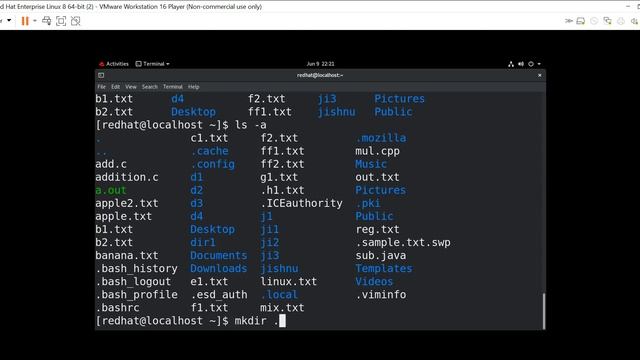Image resolution: width=640 pixels, height=360 pixels.
Task: Pause the virtual machine with the orange button
Action: click(x=25, y=21)
